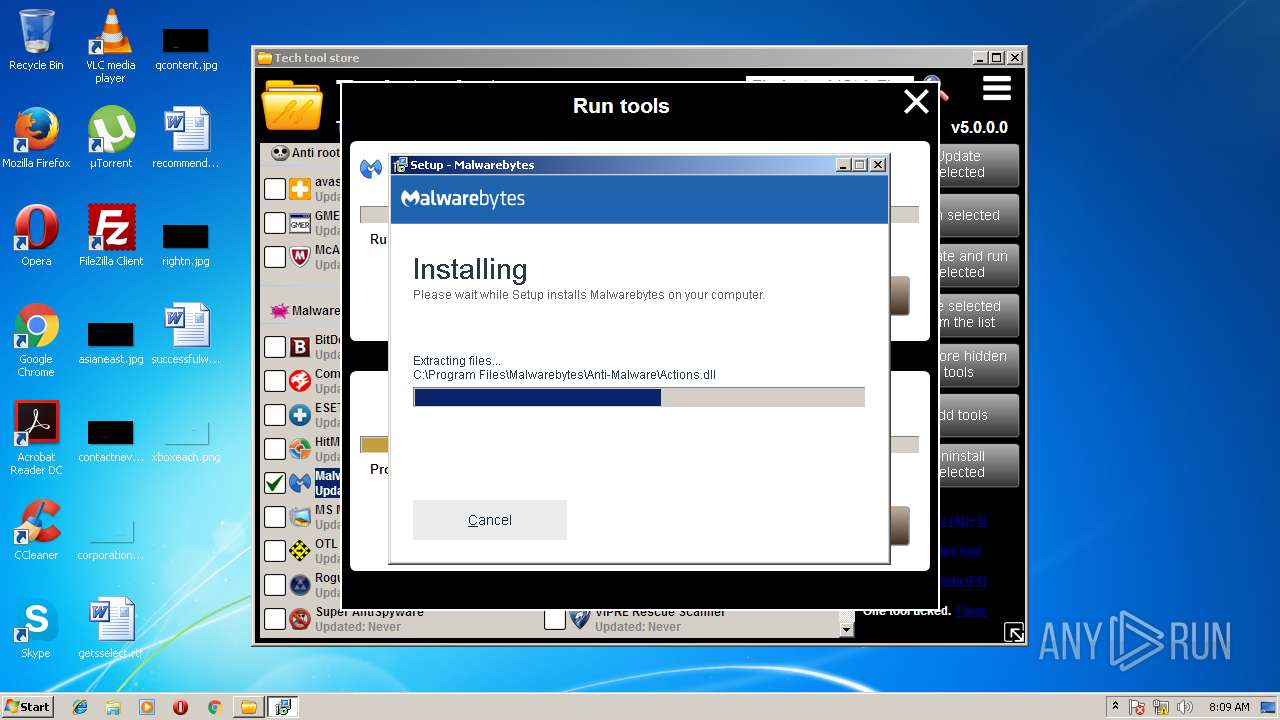
Task: Open Google Chrome desktop shortcut
Action: point(36,341)
